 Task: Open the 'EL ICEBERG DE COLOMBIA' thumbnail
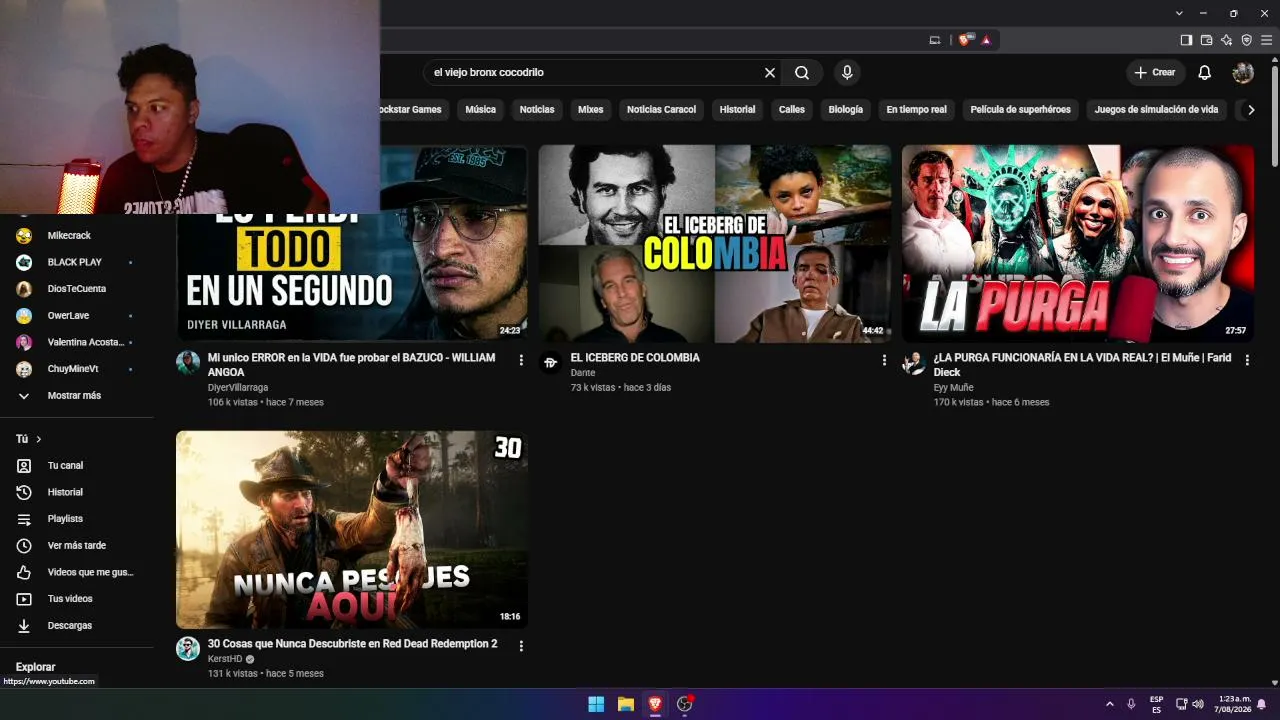[715, 244]
